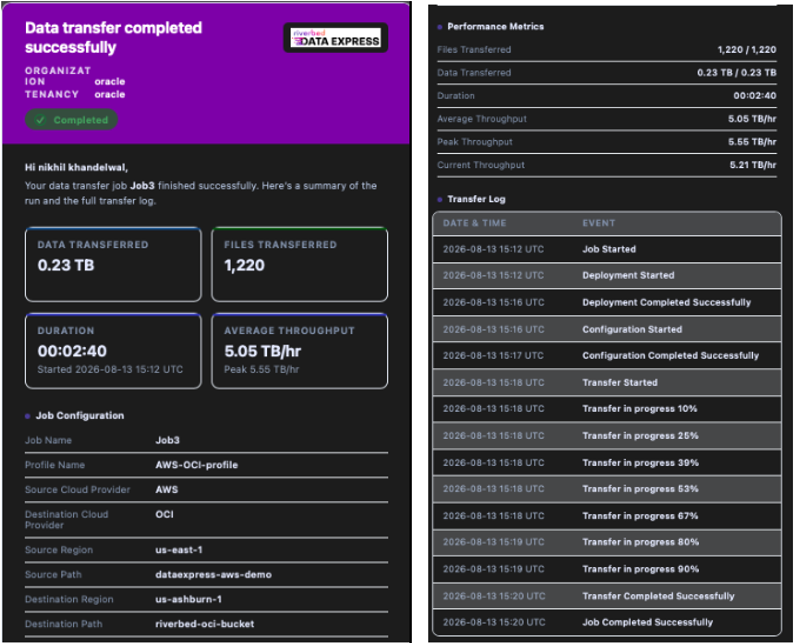Click the Transfer Log section heading
Viewport: 794px width, 643px height.
[477, 199]
